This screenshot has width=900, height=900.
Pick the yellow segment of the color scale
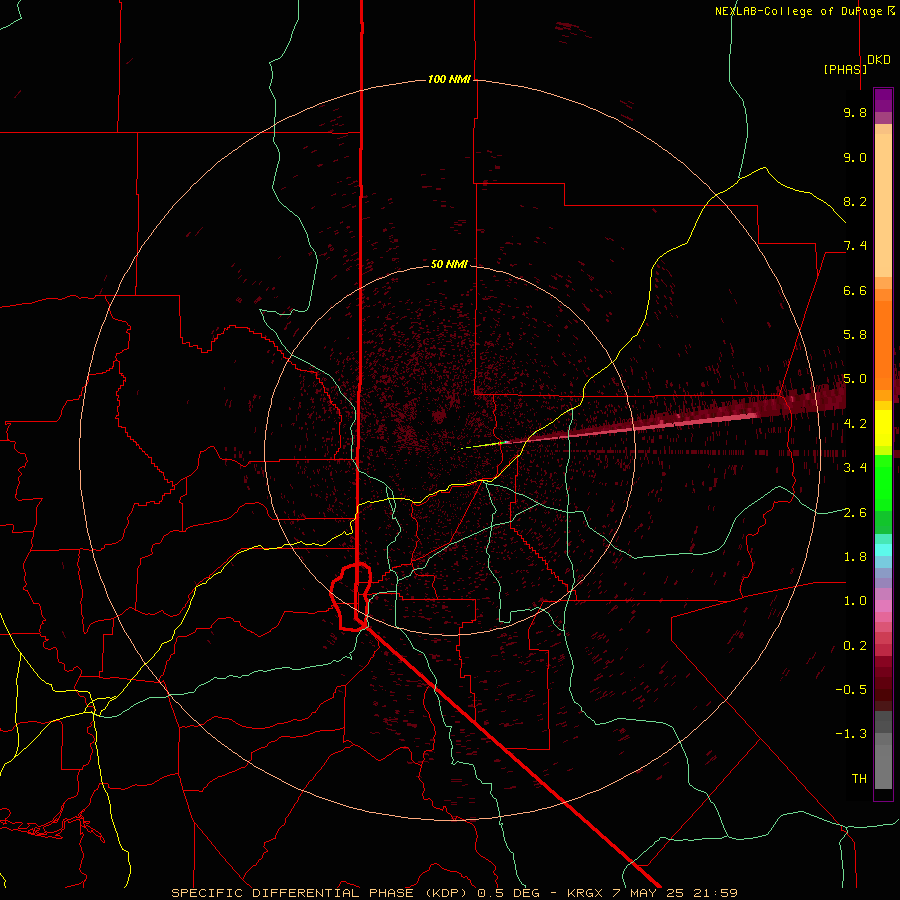(883, 428)
